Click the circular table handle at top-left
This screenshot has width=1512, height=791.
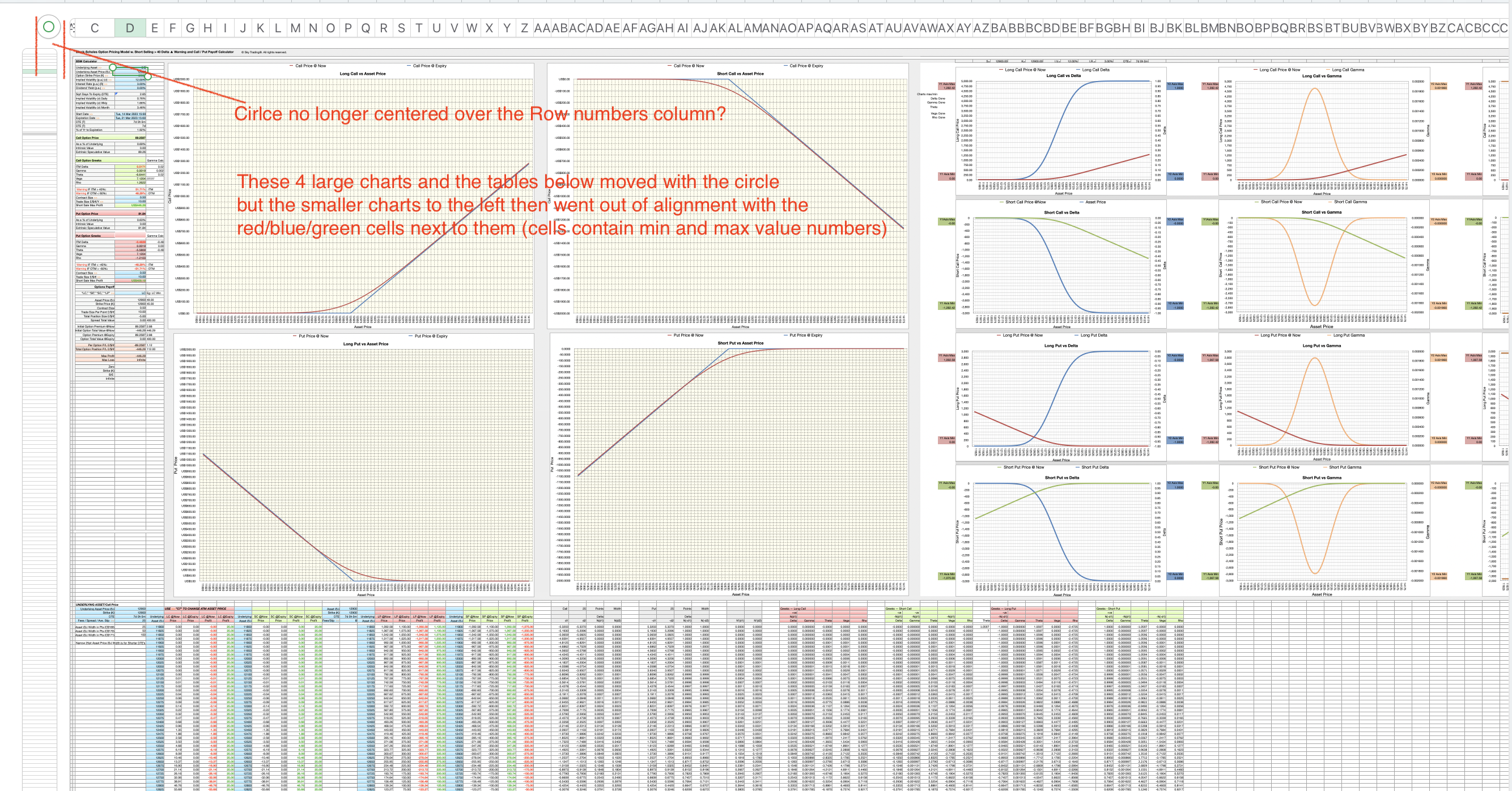pyautogui.click(x=49, y=27)
